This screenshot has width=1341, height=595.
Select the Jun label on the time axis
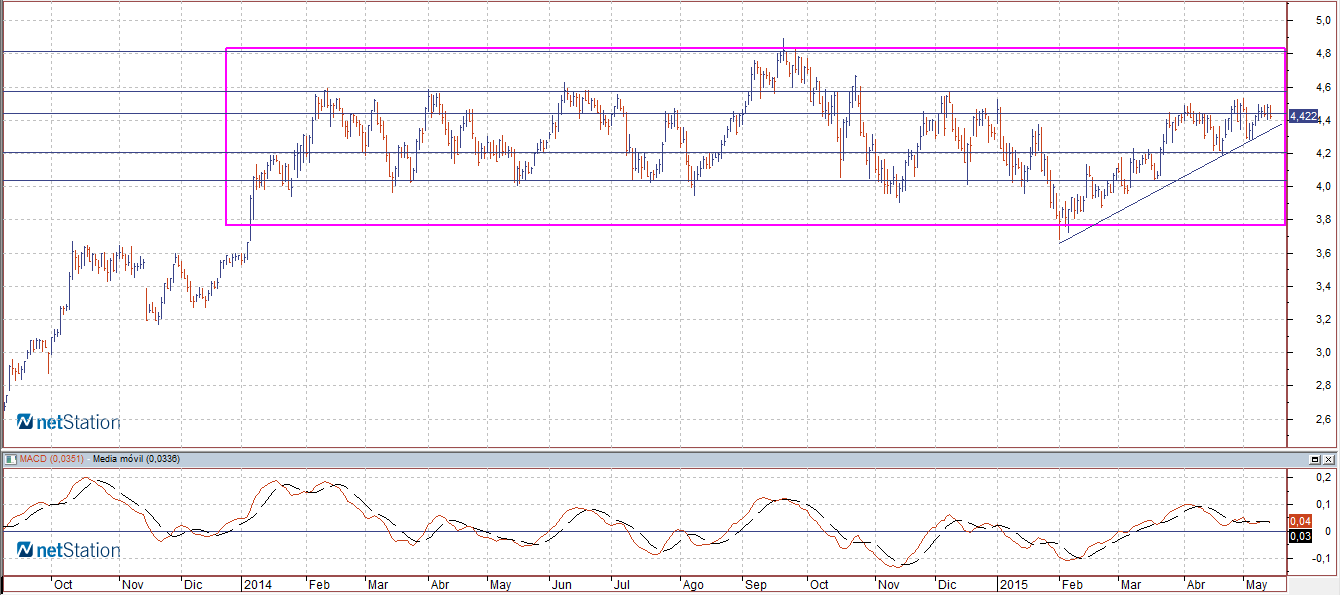(x=564, y=585)
